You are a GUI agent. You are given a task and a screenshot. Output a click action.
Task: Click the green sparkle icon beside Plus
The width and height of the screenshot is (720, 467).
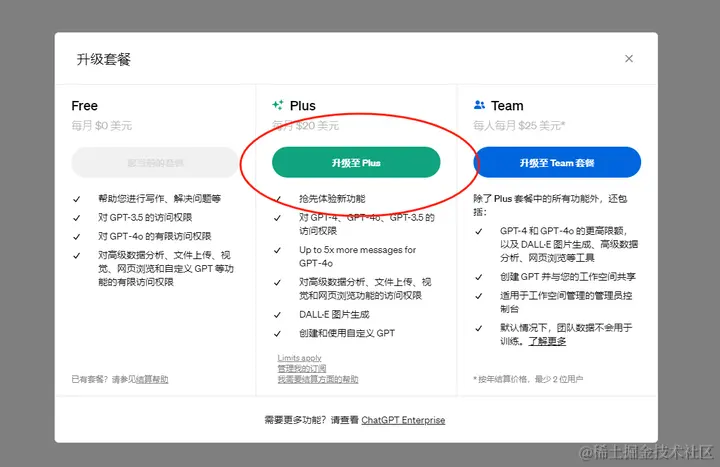[277, 105]
